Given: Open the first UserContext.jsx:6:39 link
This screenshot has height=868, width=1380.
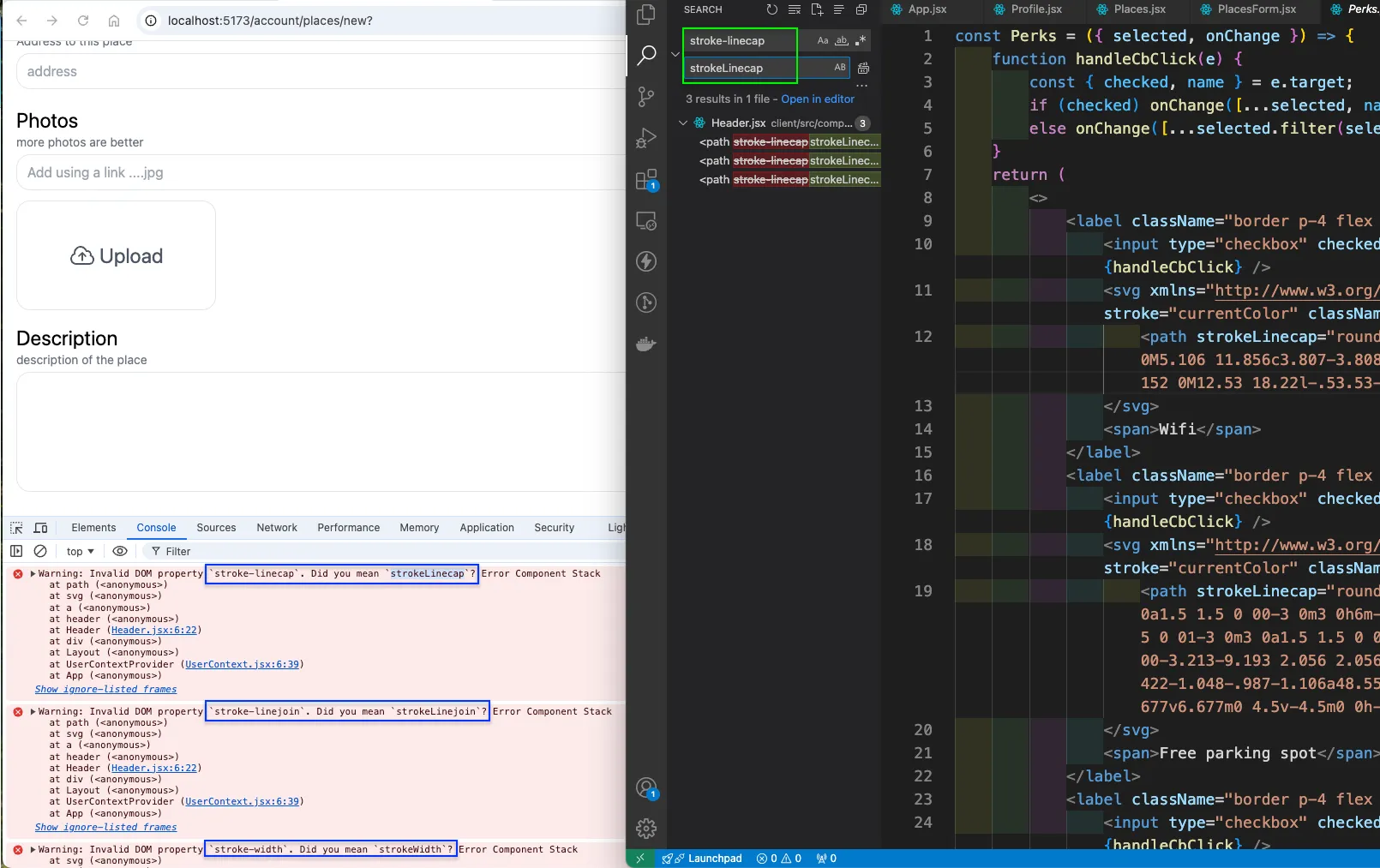Looking at the screenshot, I should 243,665.
